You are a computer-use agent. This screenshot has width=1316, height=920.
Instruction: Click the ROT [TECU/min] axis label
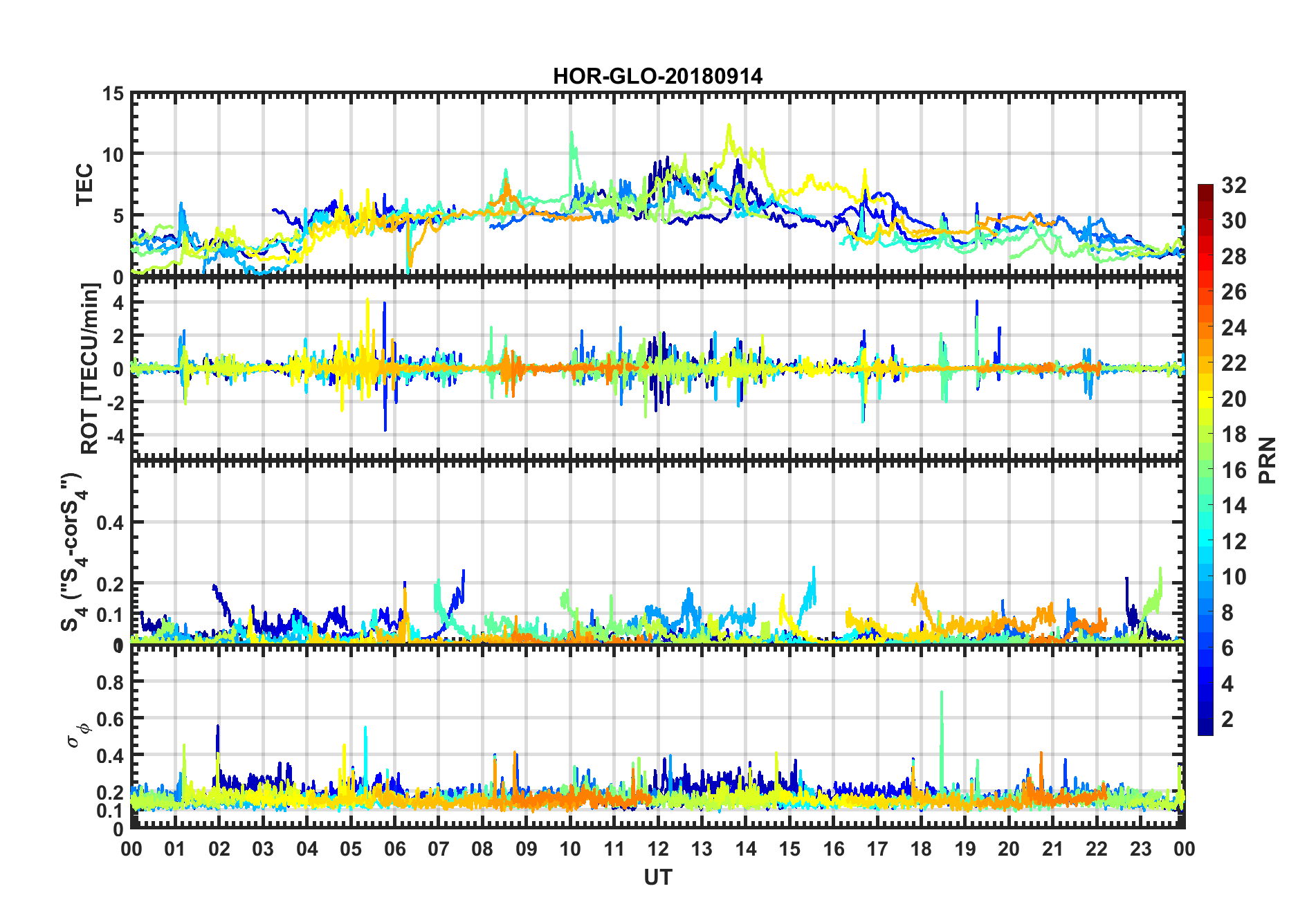coord(90,369)
